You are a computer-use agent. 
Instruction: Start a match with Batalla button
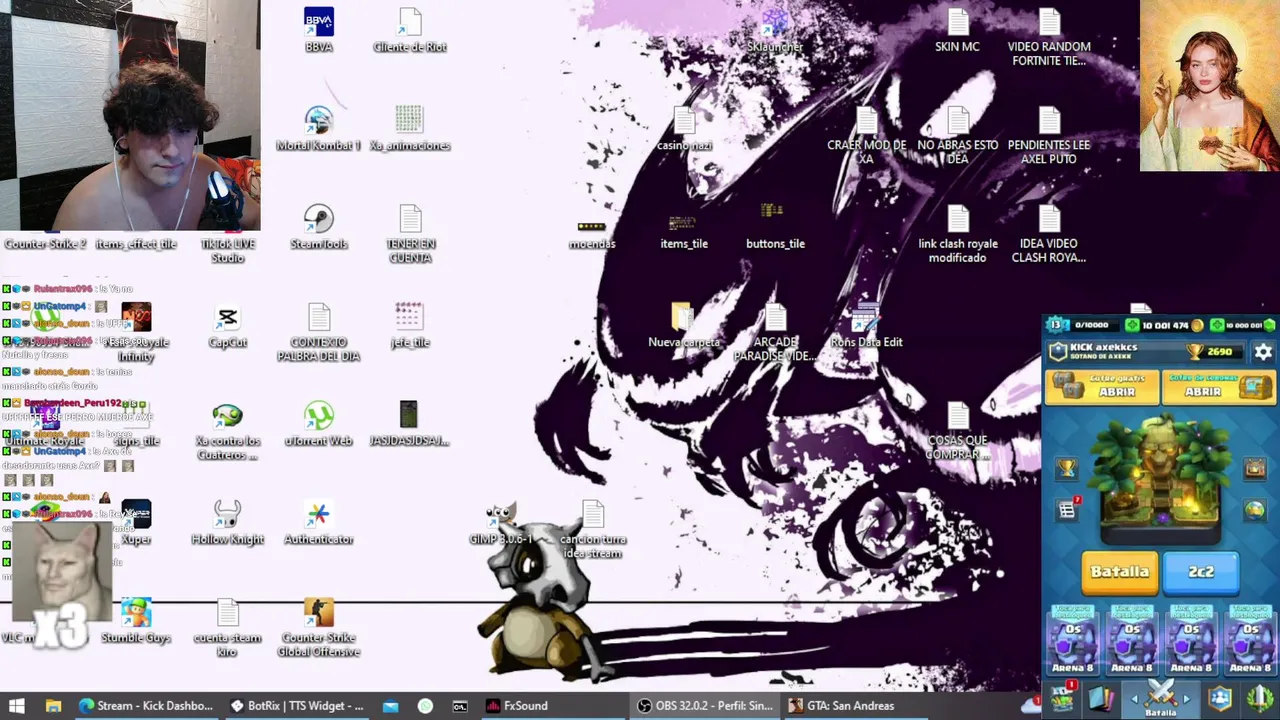click(1119, 572)
